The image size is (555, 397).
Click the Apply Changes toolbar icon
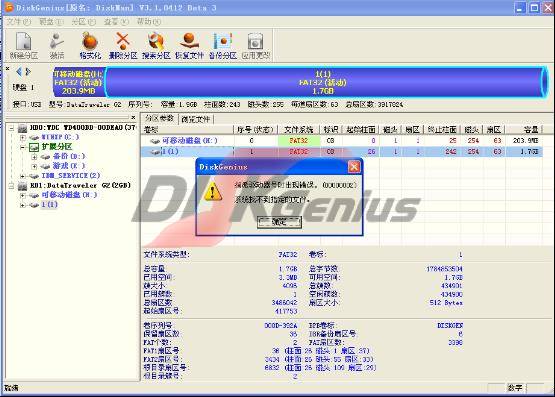coord(256,45)
